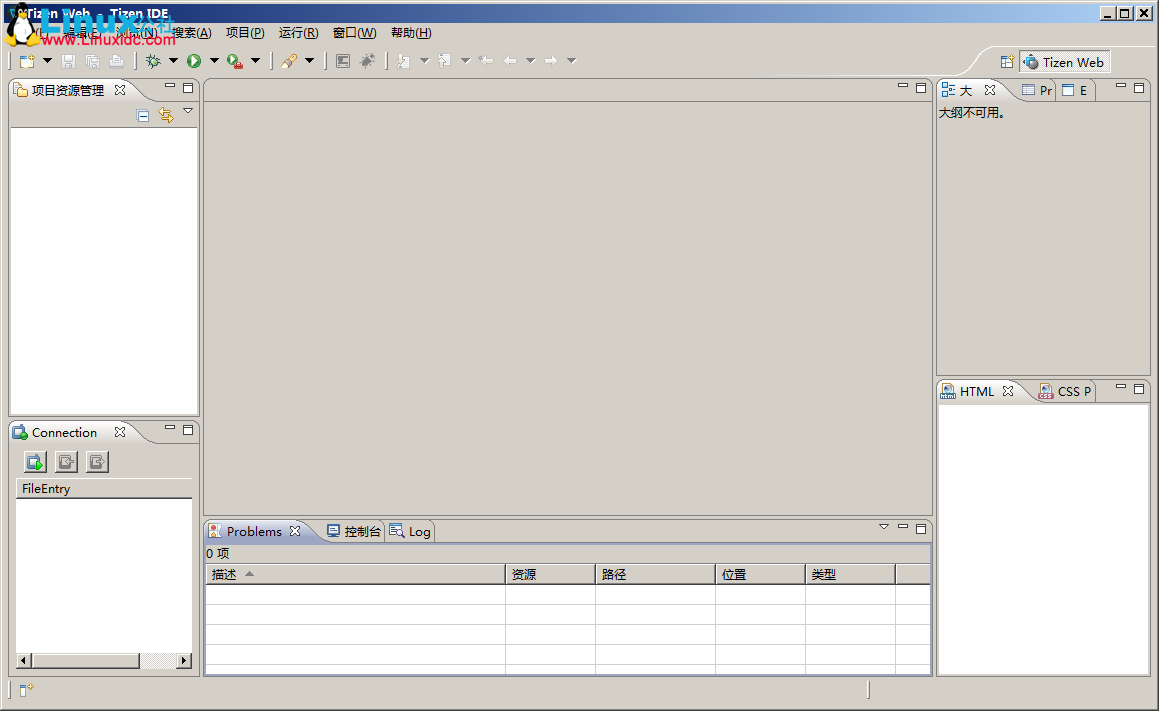Click the green Run button in the toolbar

[194, 61]
